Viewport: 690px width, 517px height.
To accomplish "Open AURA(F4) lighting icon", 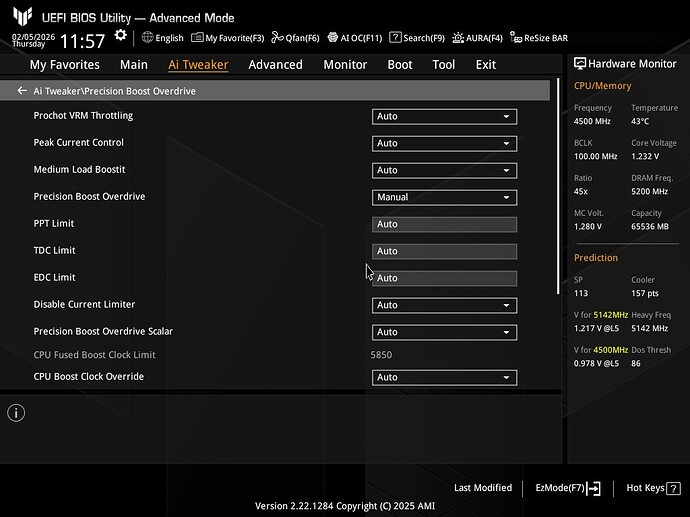I will point(458,38).
